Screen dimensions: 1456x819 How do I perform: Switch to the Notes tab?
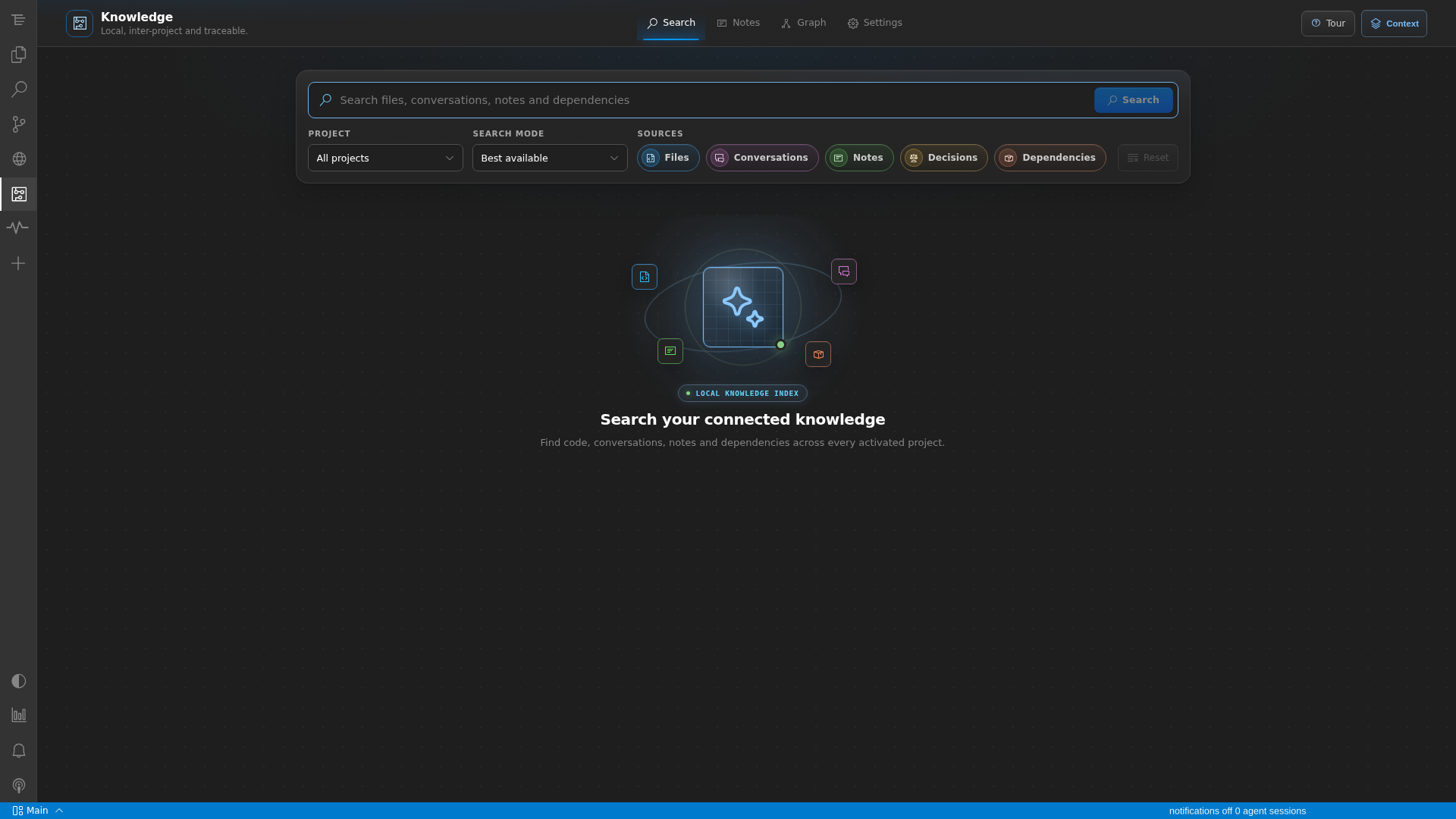739,23
